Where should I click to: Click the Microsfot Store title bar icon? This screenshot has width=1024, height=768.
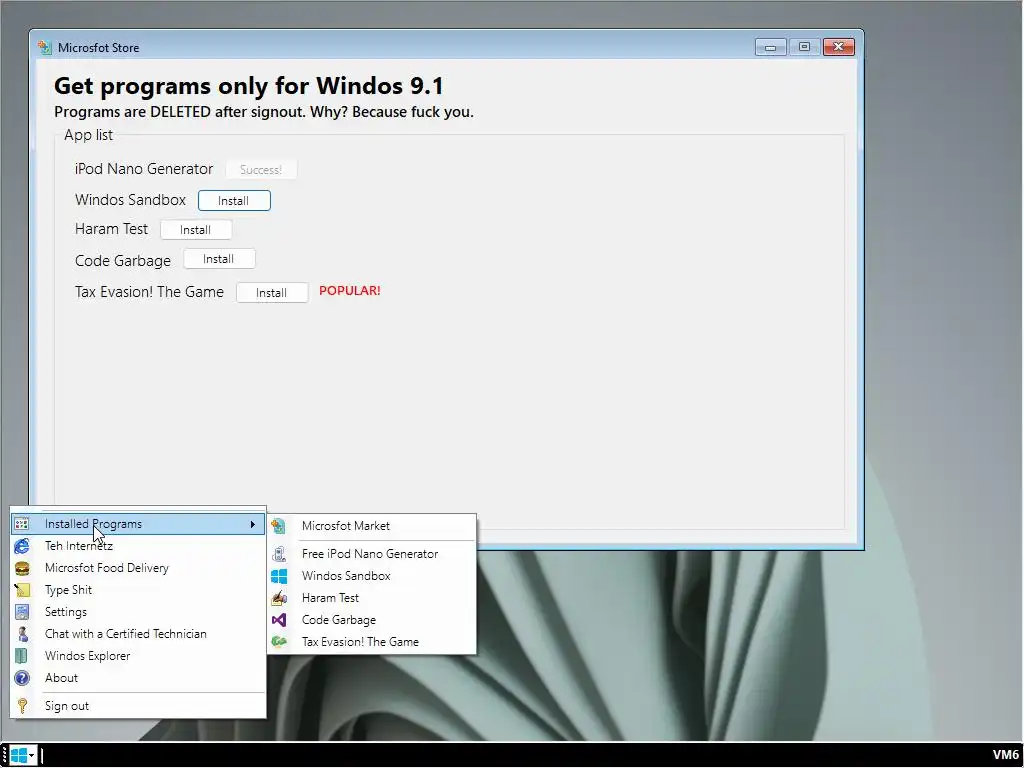(x=44, y=48)
